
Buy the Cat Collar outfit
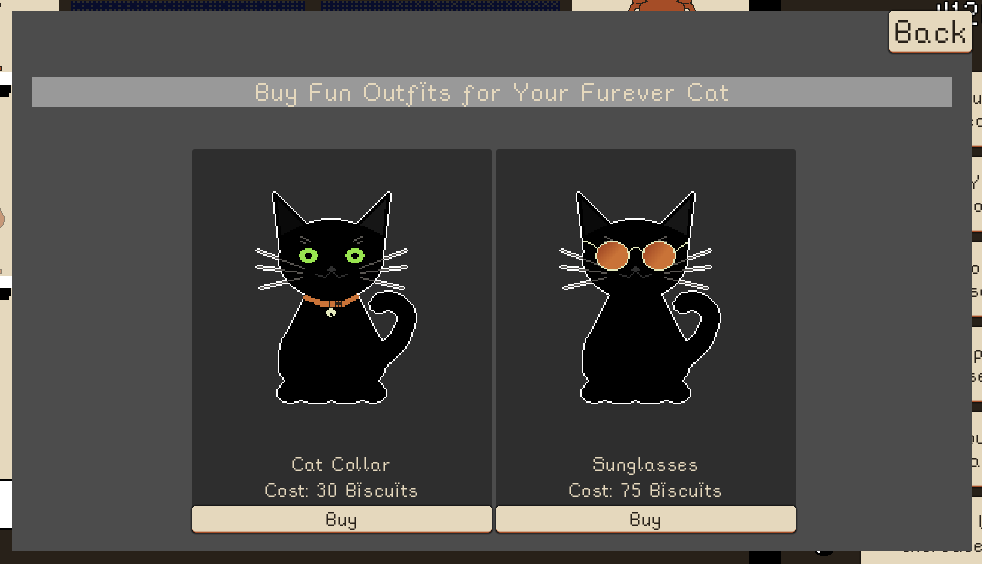click(x=341, y=520)
